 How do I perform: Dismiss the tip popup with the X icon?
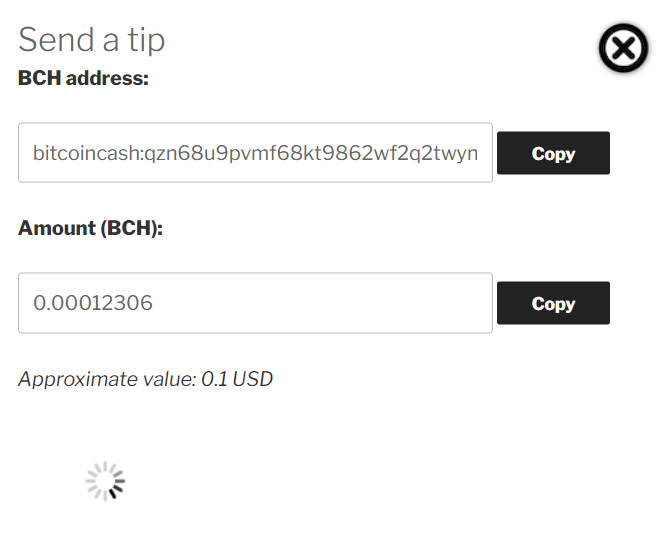tap(623, 47)
